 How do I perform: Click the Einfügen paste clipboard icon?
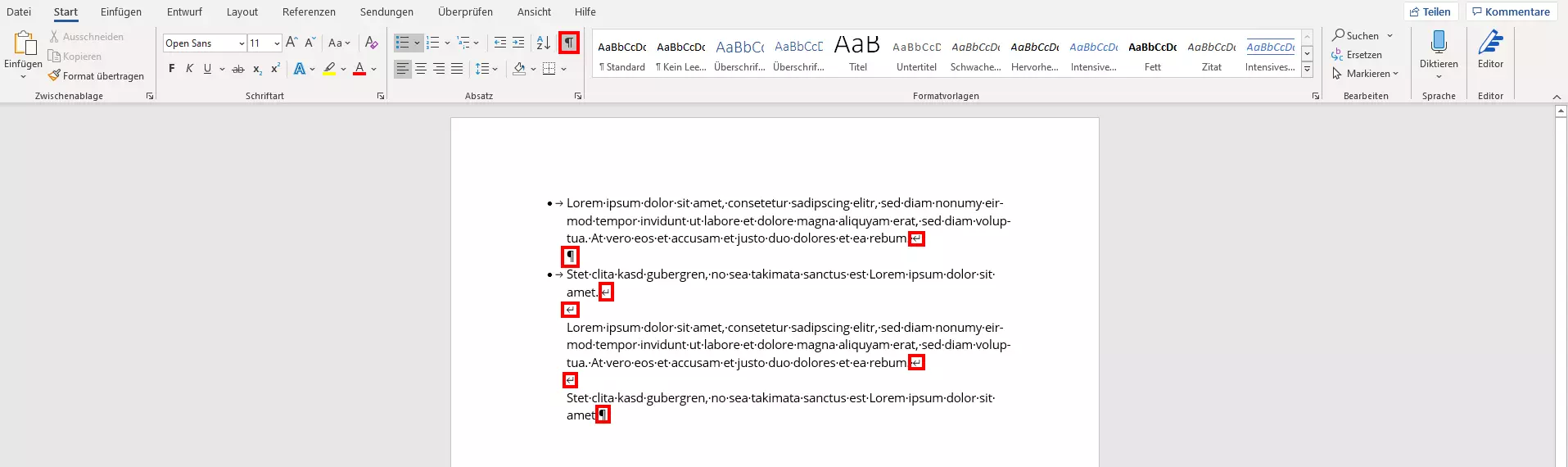click(24, 43)
